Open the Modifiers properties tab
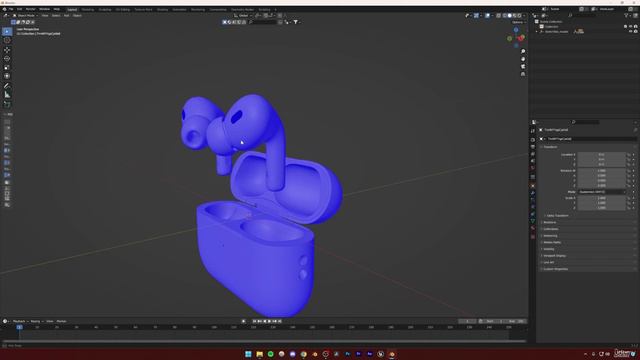640x360 pixels. (x=533, y=193)
